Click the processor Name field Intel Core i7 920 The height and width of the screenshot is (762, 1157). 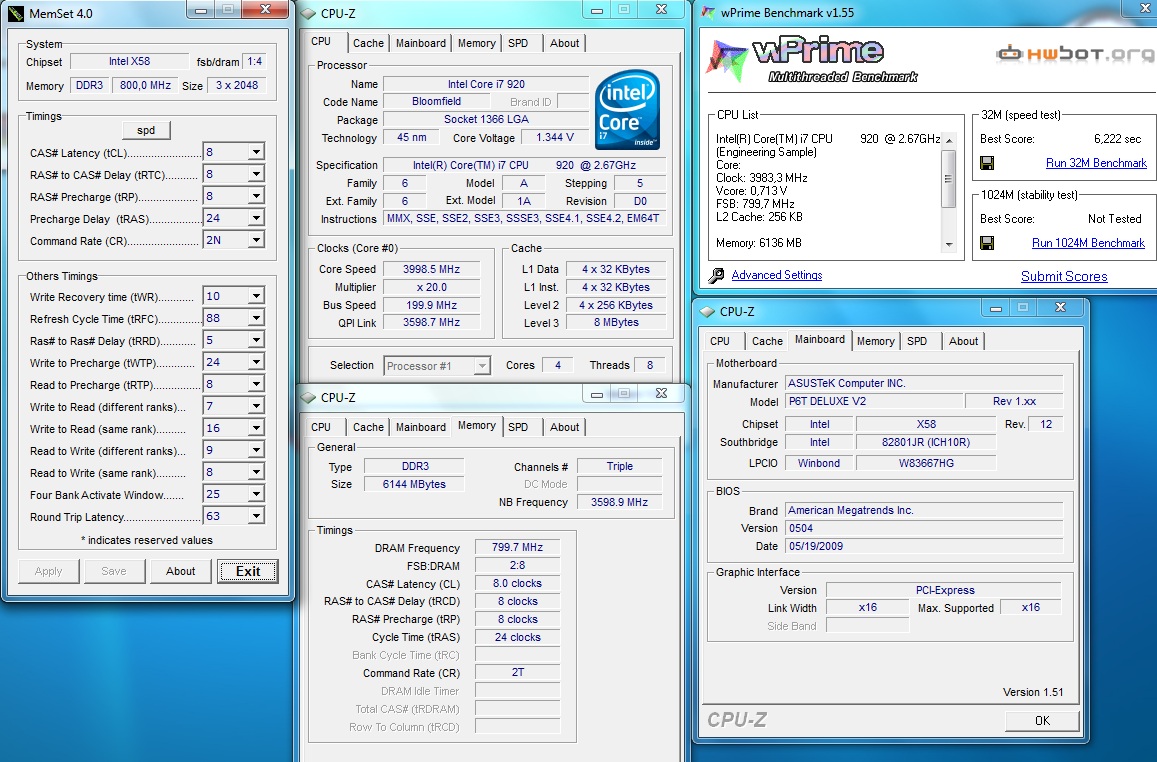(x=486, y=84)
